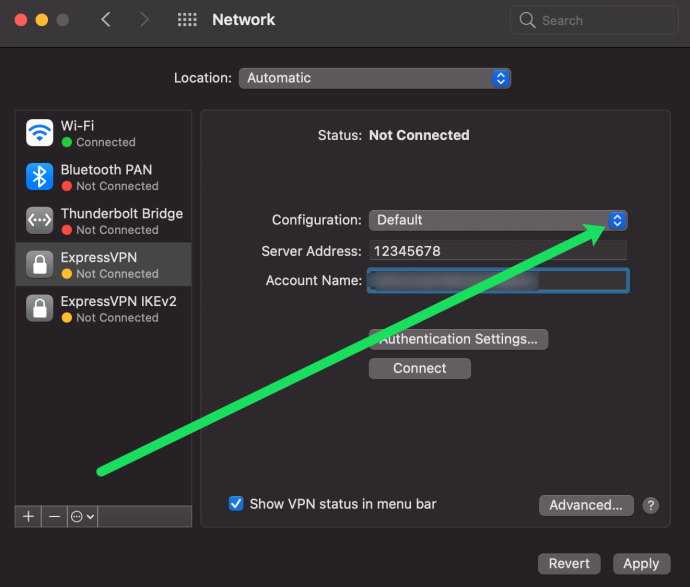690x587 pixels.
Task: Focus the Server Address field
Action: (x=498, y=251)
